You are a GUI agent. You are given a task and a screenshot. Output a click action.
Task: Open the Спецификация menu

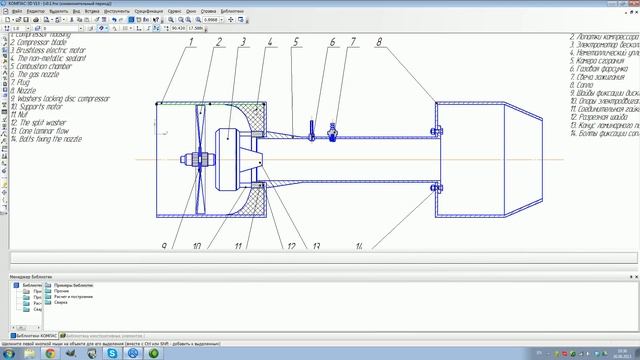pos(149,11)
